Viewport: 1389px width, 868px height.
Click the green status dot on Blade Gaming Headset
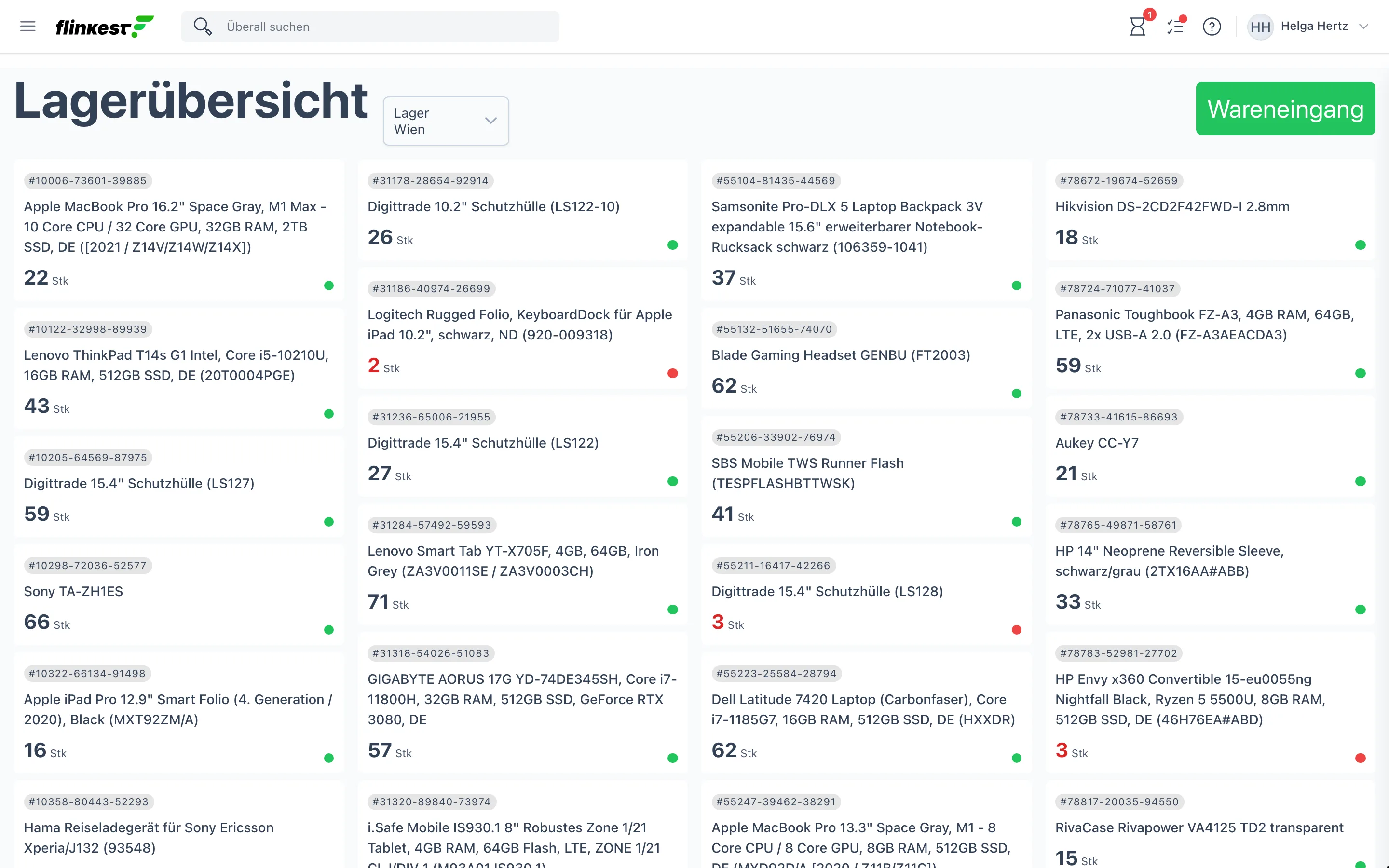[1017, 393]
